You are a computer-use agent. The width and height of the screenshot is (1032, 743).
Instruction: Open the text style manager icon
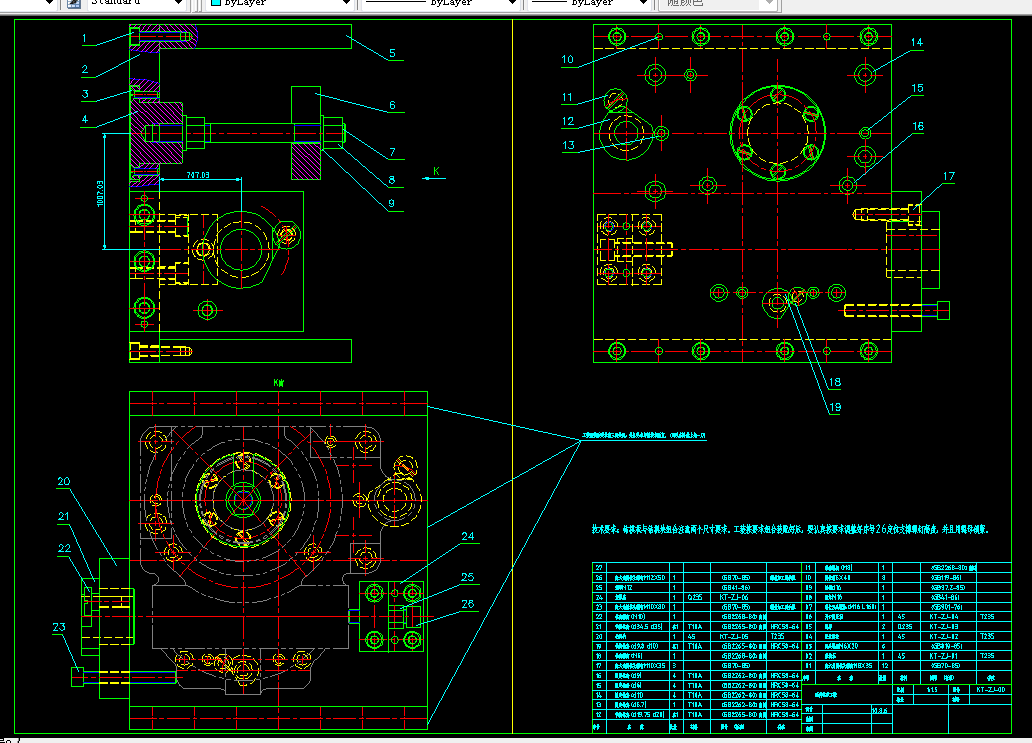pyautogui.click(x=74, y=3)
